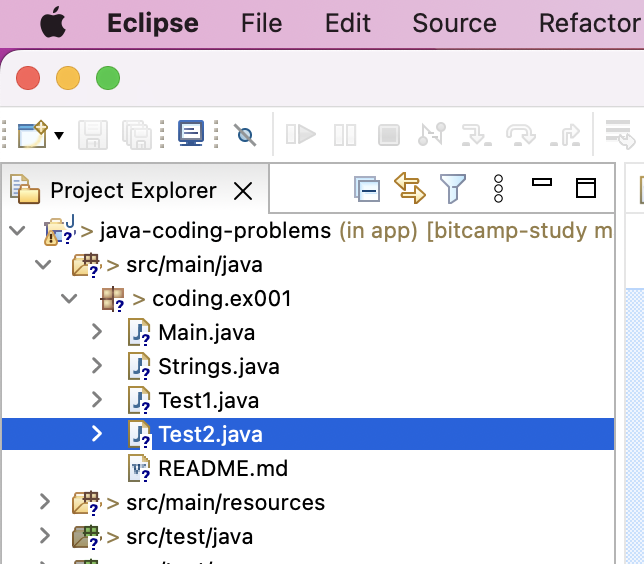
Task: Click the Disconnect debug icon
Action: pyautogui.click(x=432, y=134)
